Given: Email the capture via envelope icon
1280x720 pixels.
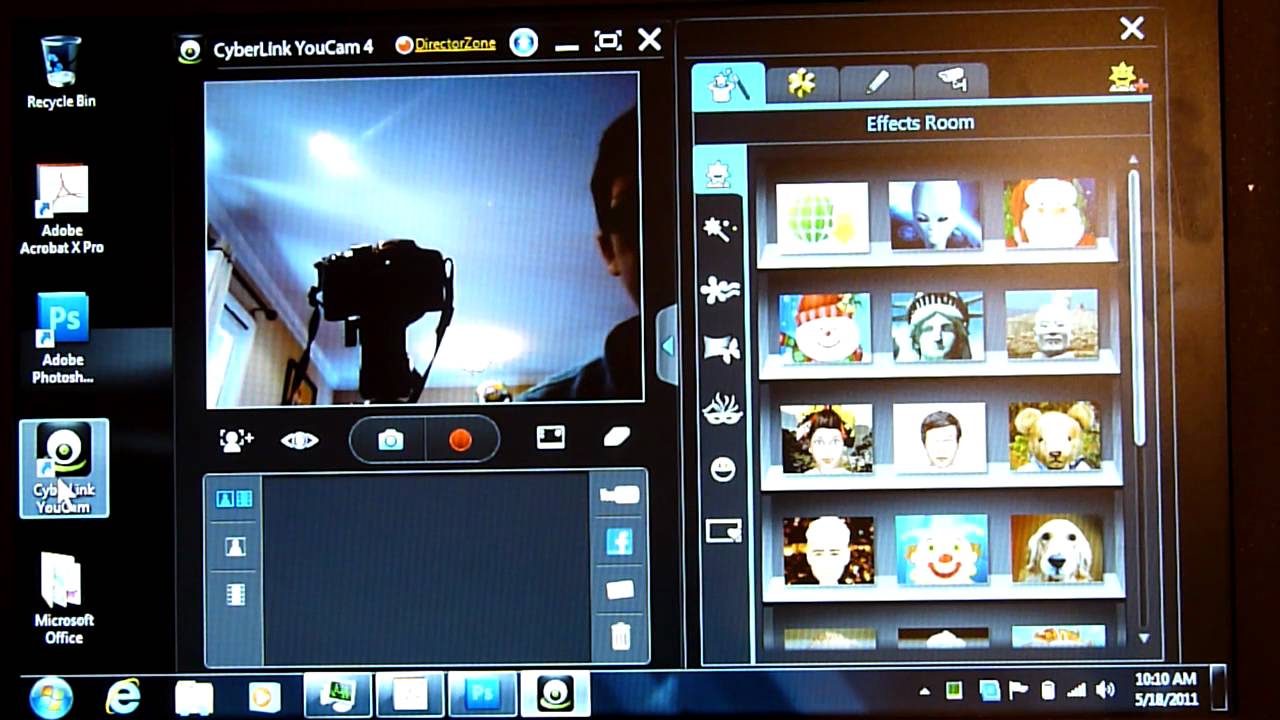Looking at the screenshot, I should click(x=620, y=589).
